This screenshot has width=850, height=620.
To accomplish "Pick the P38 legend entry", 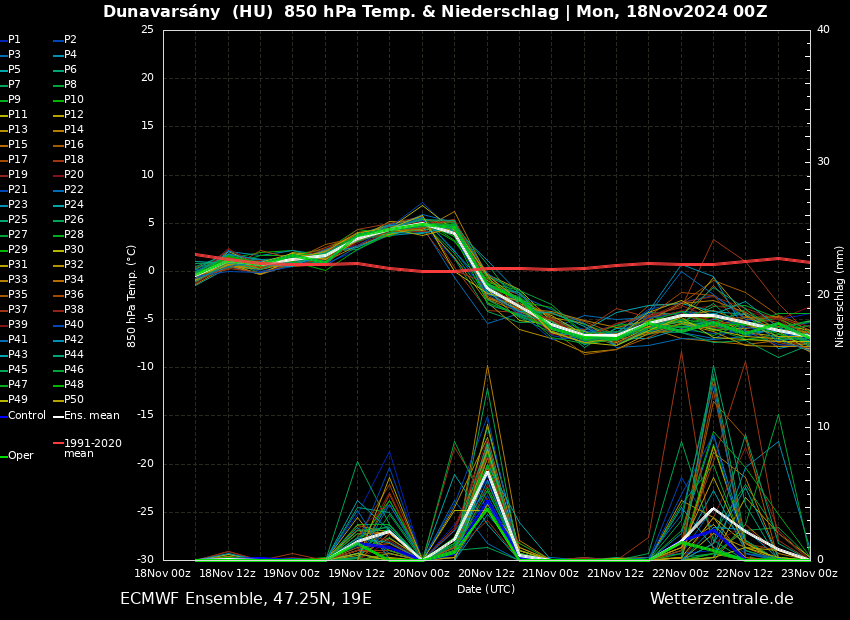I will (x=74, y=310).
